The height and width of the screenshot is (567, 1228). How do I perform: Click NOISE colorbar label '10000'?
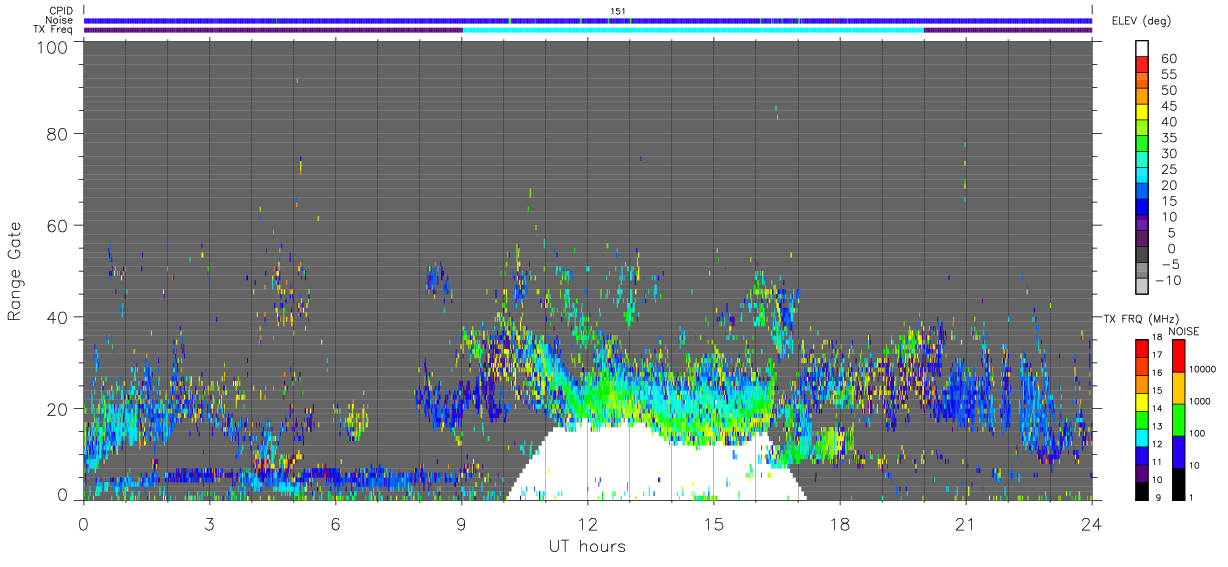click(1205, 369)
